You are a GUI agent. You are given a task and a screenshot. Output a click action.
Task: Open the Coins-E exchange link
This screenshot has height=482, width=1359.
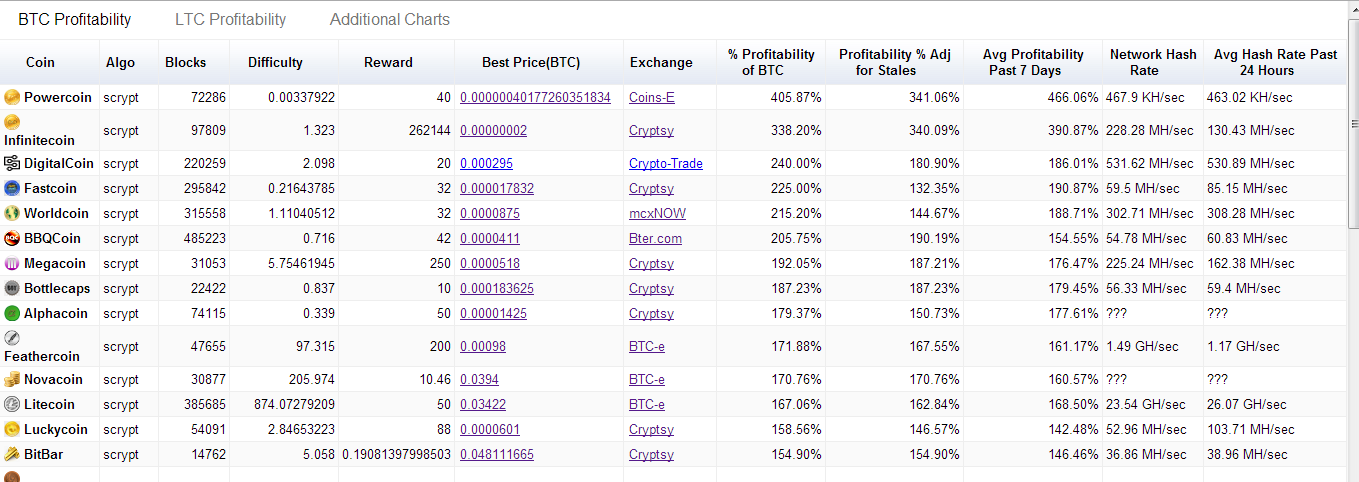pos(652,97)
